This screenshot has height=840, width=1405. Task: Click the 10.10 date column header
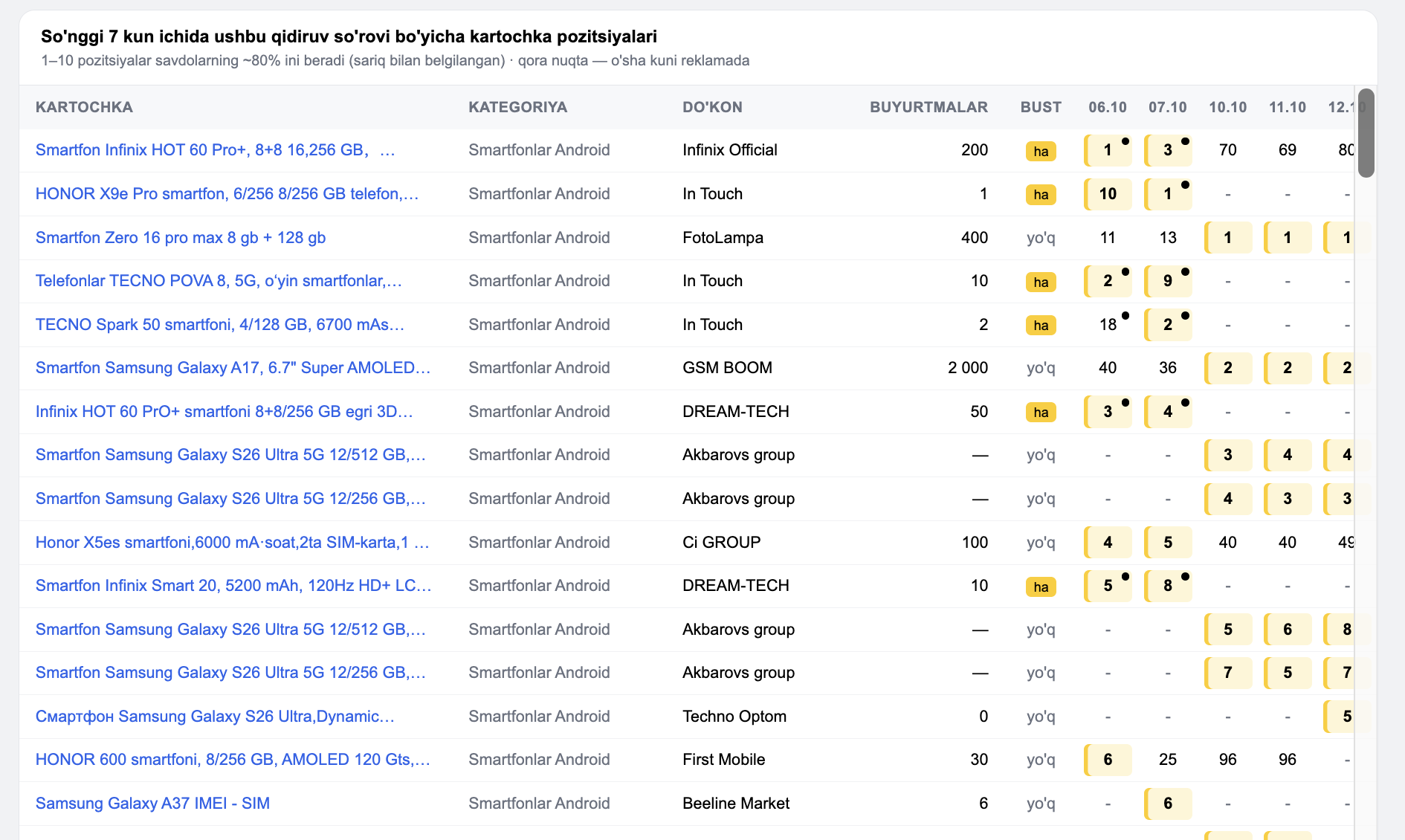(x=1227, y=107)
